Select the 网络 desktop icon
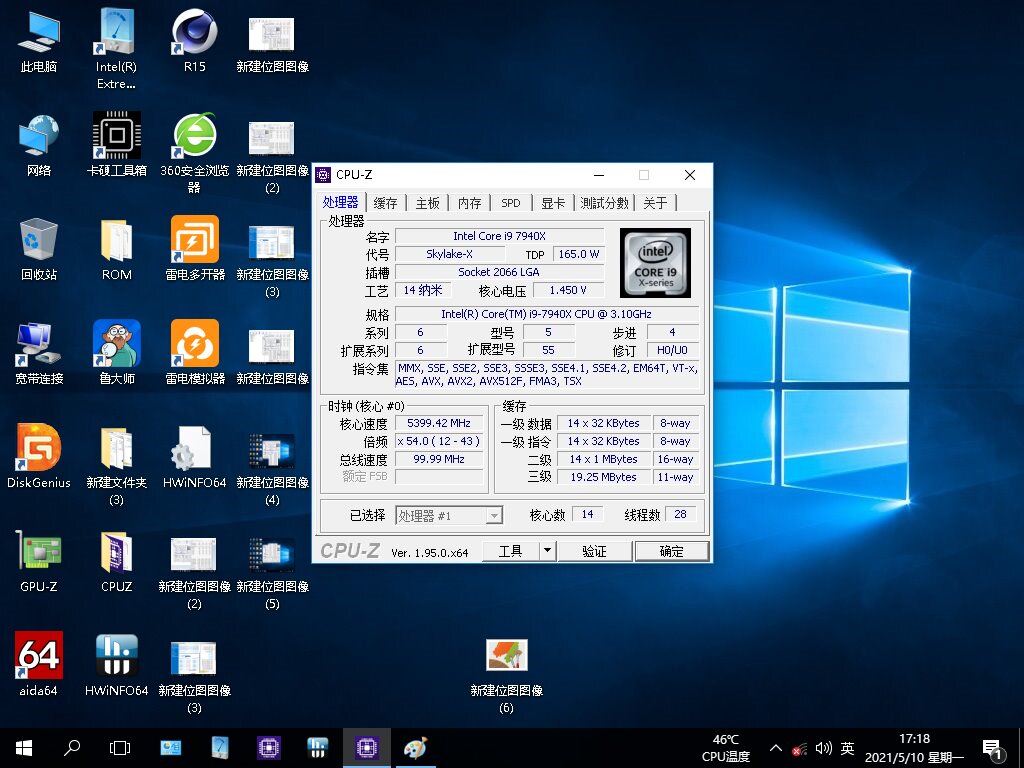Image resolution: width=1024 pixels, height=768 pixels. coord(39,145)
